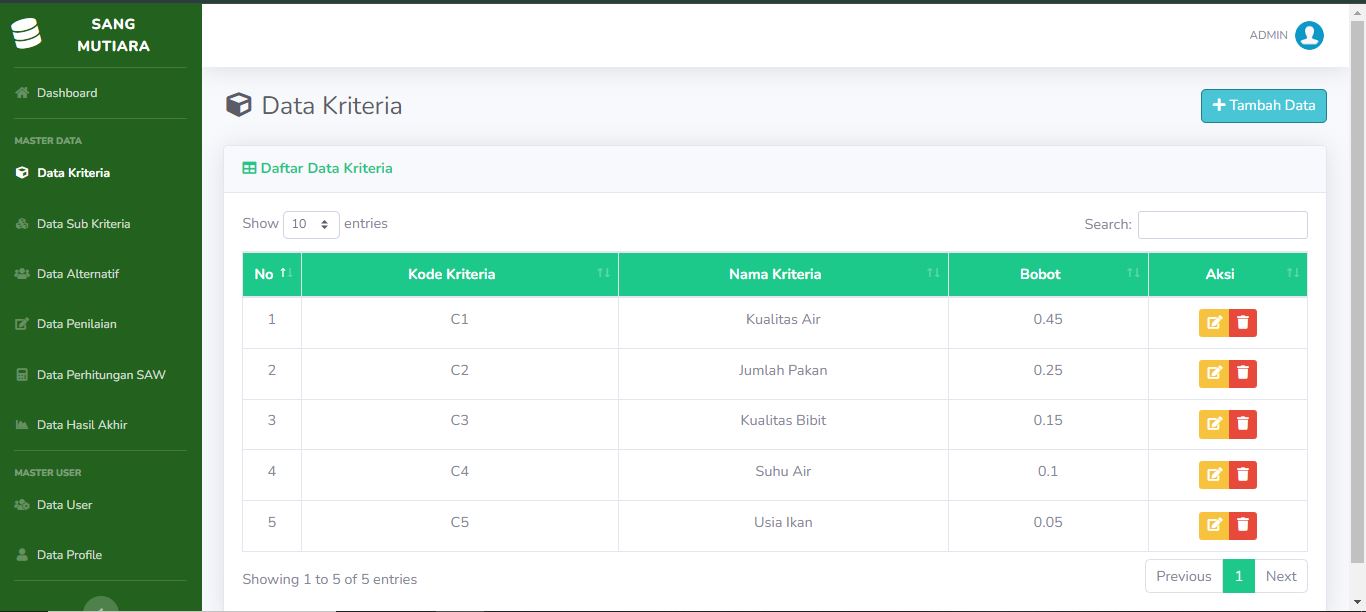Image resolution: width=1366 pixels, height=612 pixels.
Task: Click the Sang Mutiara database logo
Action: 27,34
